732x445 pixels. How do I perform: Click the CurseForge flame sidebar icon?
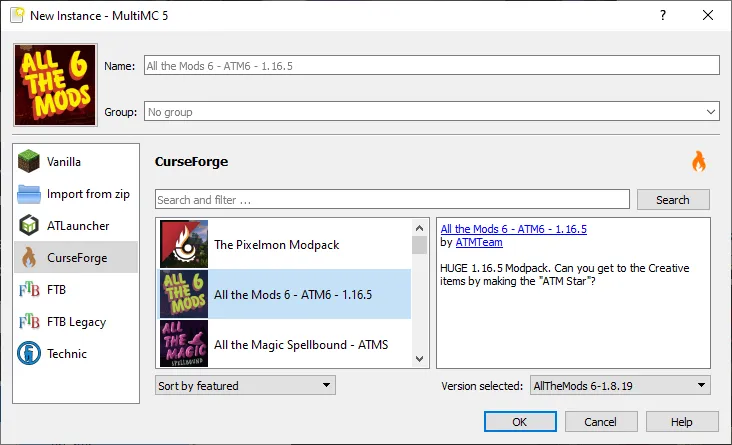click(29, 257)
